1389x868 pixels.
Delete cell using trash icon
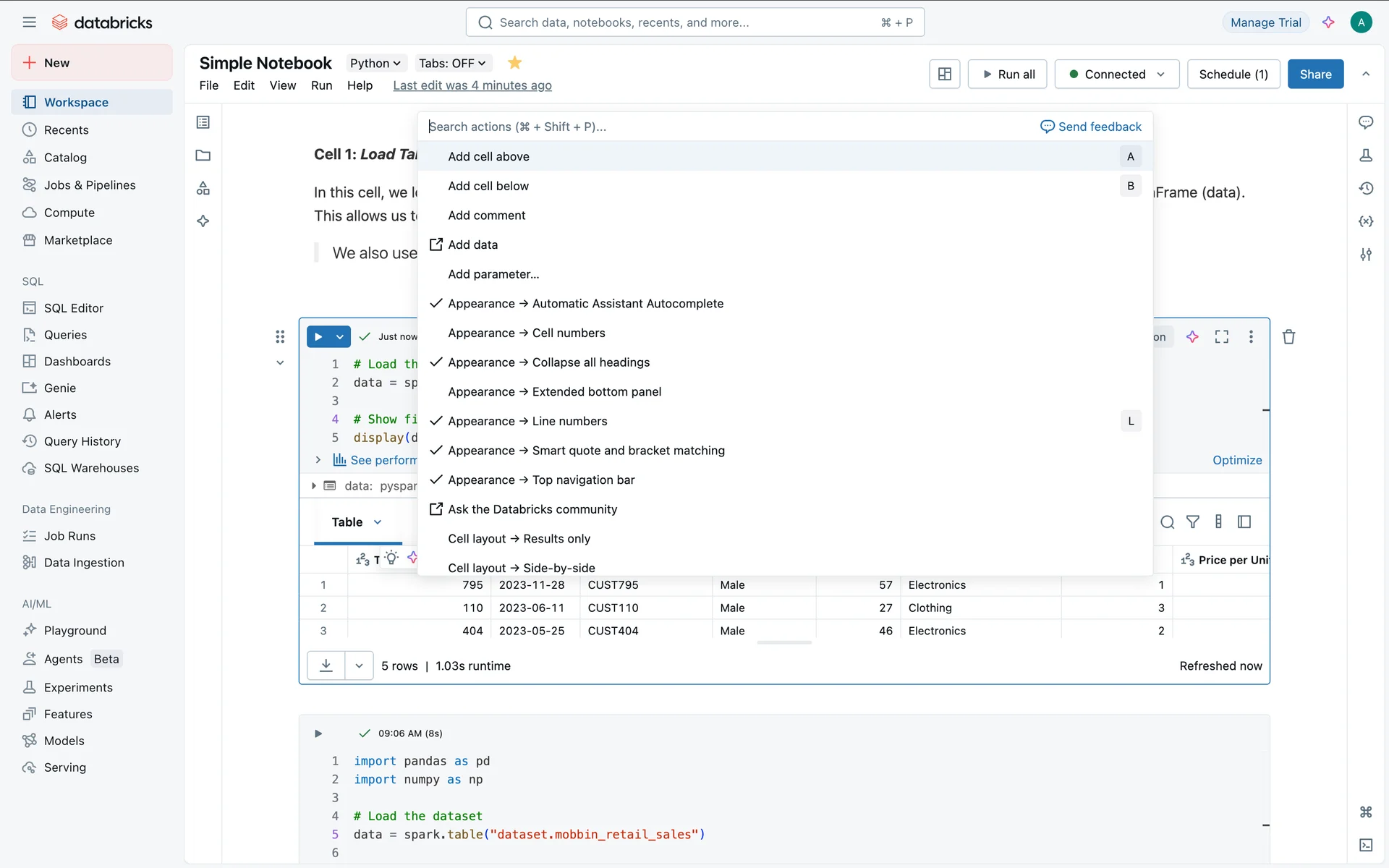(x=1288, y=337)
